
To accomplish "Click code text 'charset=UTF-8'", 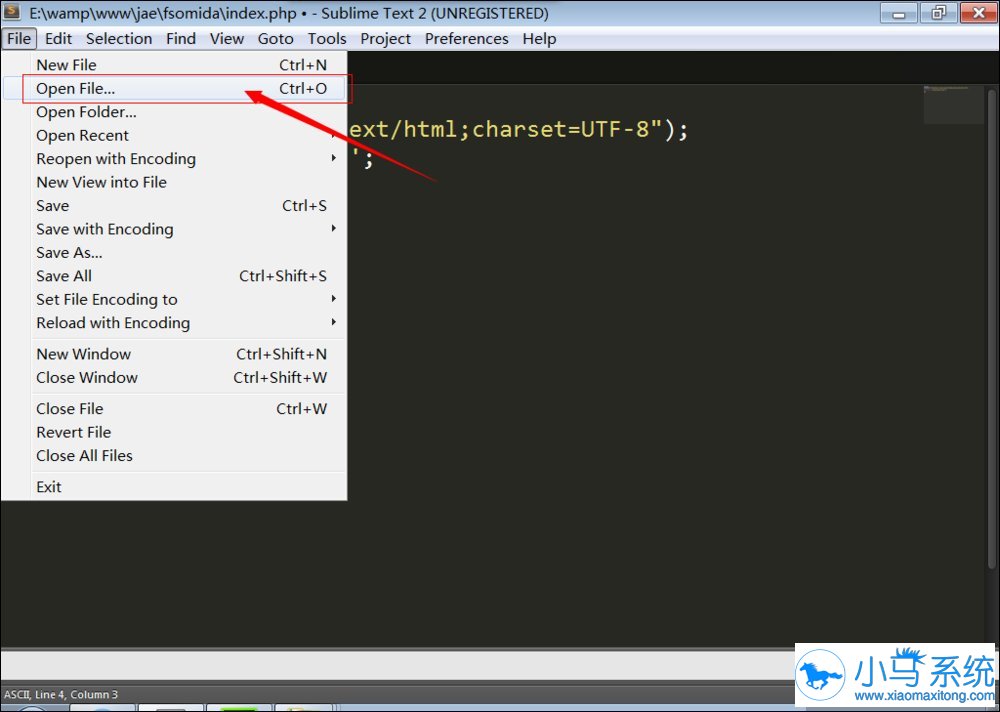I will click(x=561, y=130).
